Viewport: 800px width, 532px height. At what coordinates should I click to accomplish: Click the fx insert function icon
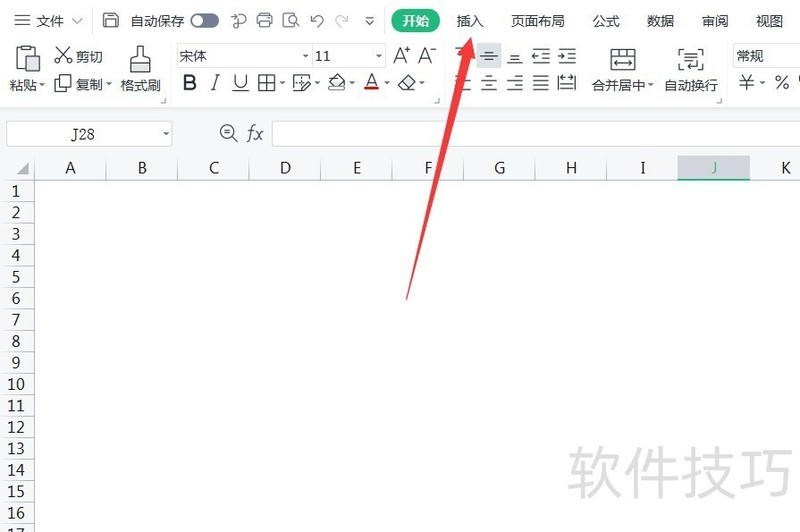coord(255,134)
